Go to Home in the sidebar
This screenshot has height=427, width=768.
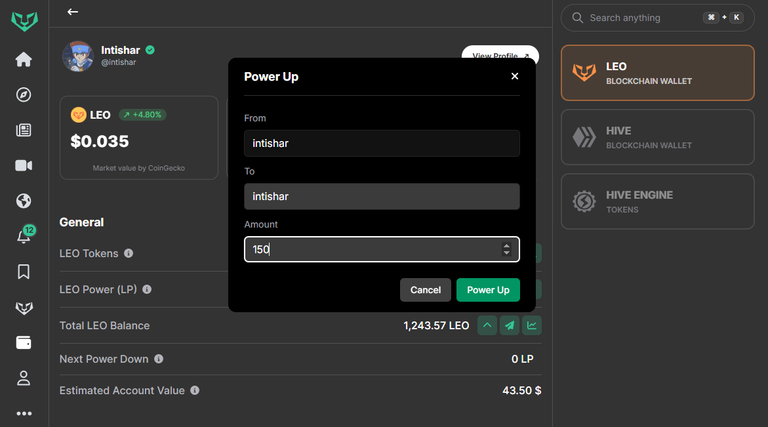pos(24,59)
